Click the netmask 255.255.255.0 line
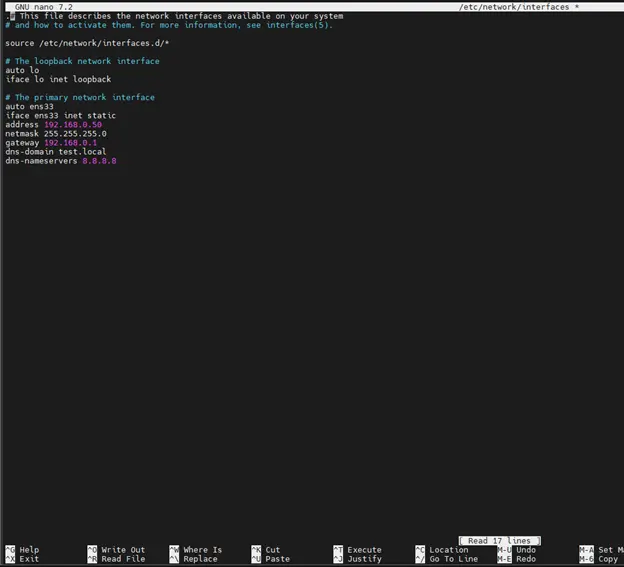Image resolution: width=624 pixels, height=567 pixels. click(55, 133)
